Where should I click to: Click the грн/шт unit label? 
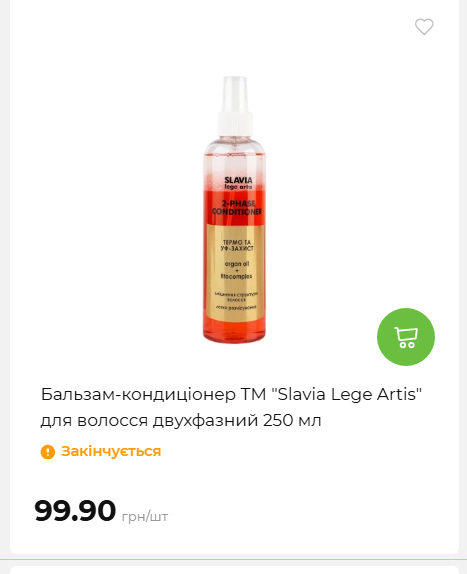(145, 517)
